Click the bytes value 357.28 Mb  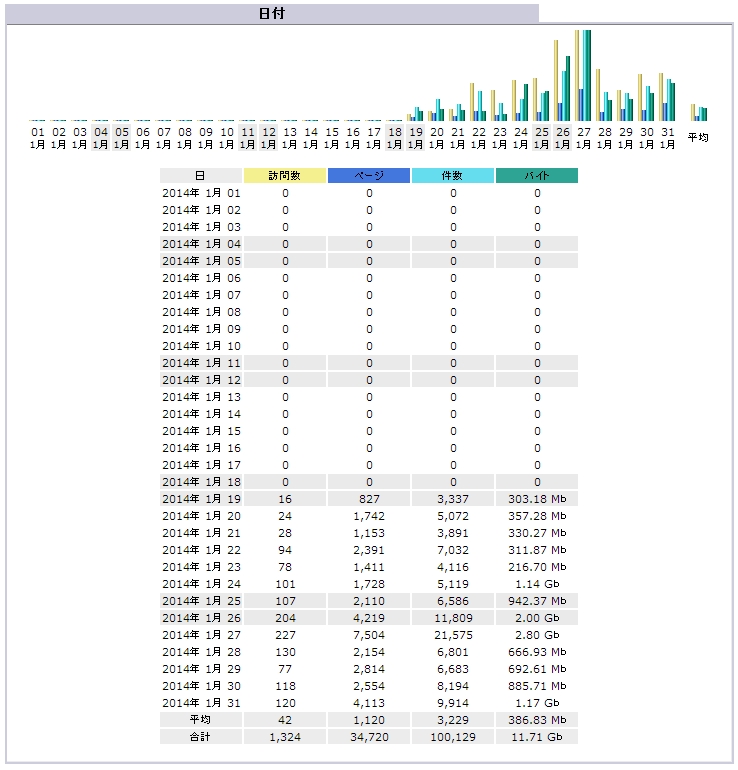click(537, 516)
